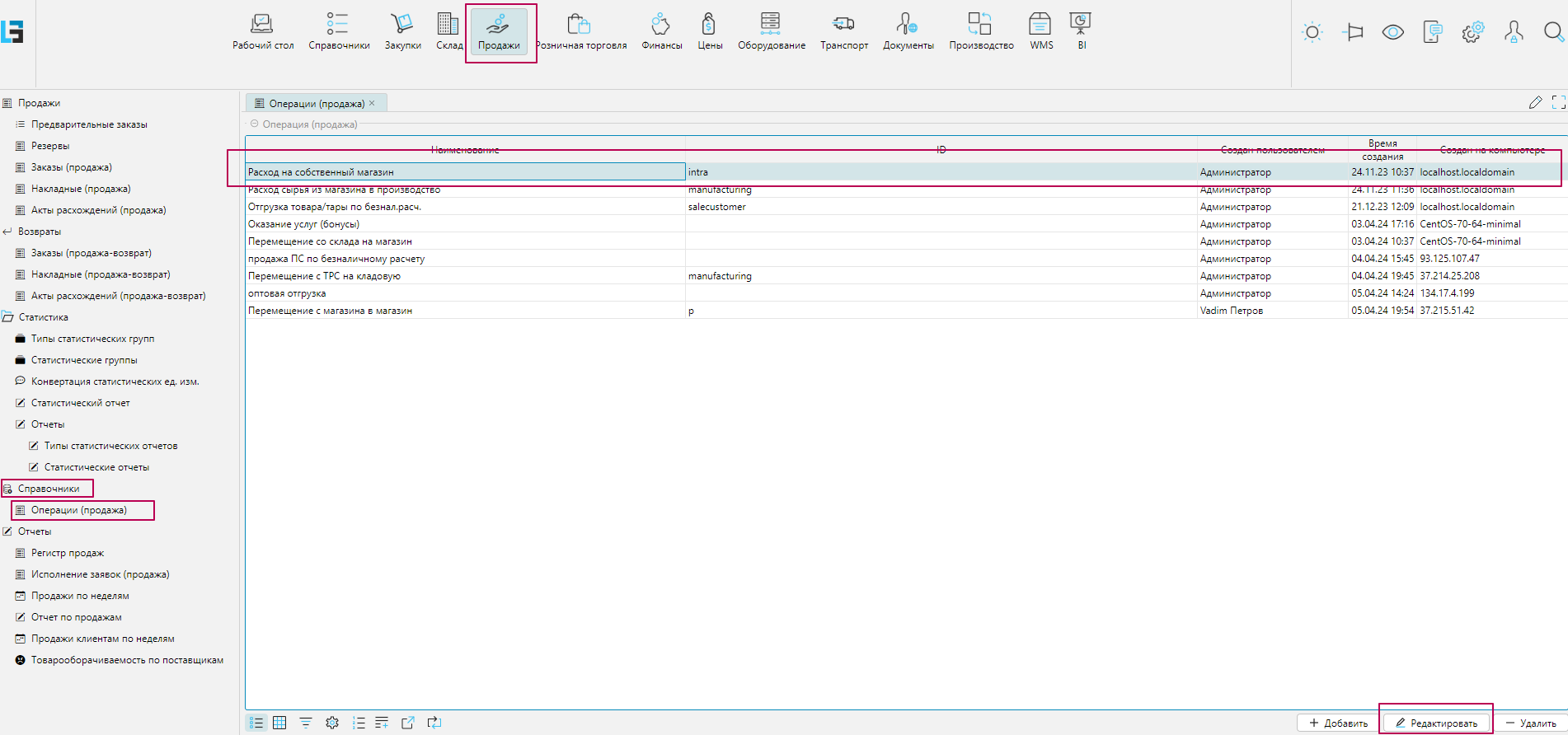Viewport: 1568px width, 735px height.
Task: Click the WMS module icon
Action: (x=1040, y=31)
